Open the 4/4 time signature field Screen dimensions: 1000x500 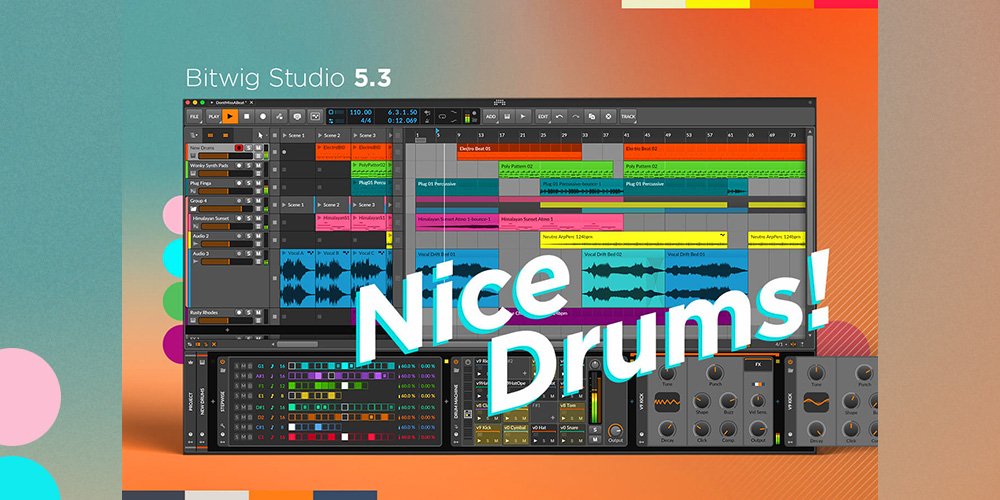pyautogui.click(x=365, y=121)
